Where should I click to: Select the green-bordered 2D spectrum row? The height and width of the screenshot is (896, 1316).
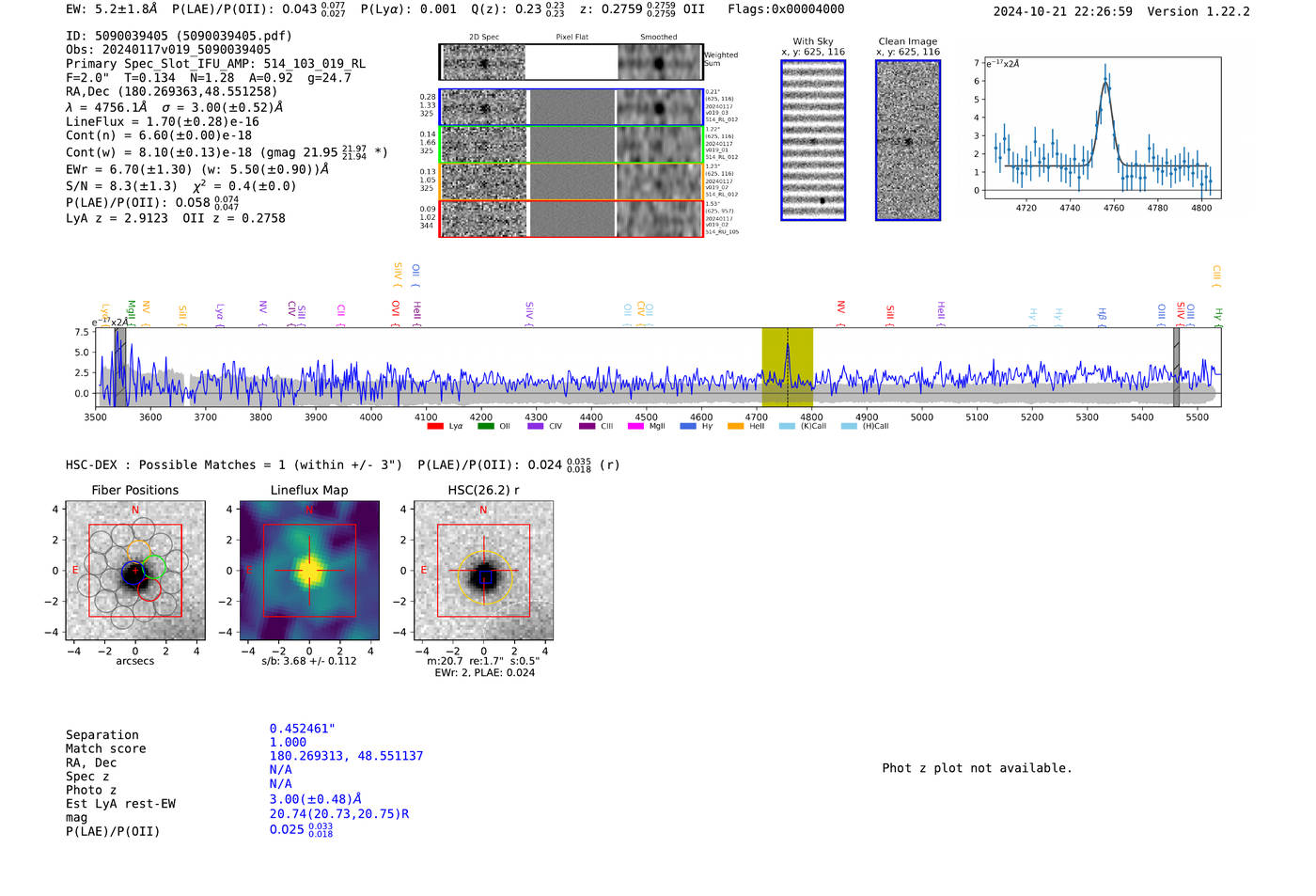[x=572, y=145]
